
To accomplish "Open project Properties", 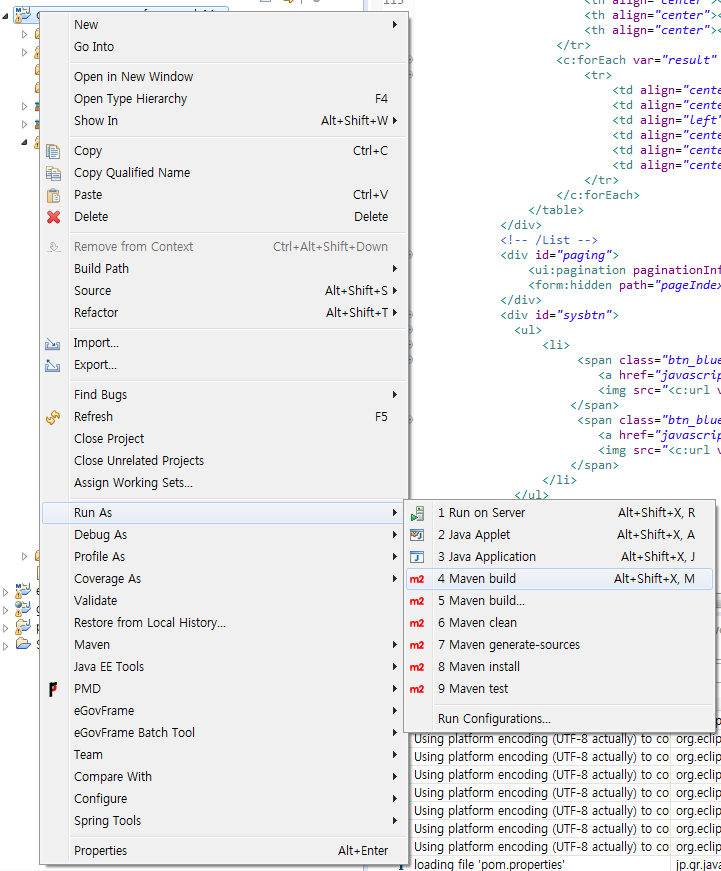I will pos(224,851).
